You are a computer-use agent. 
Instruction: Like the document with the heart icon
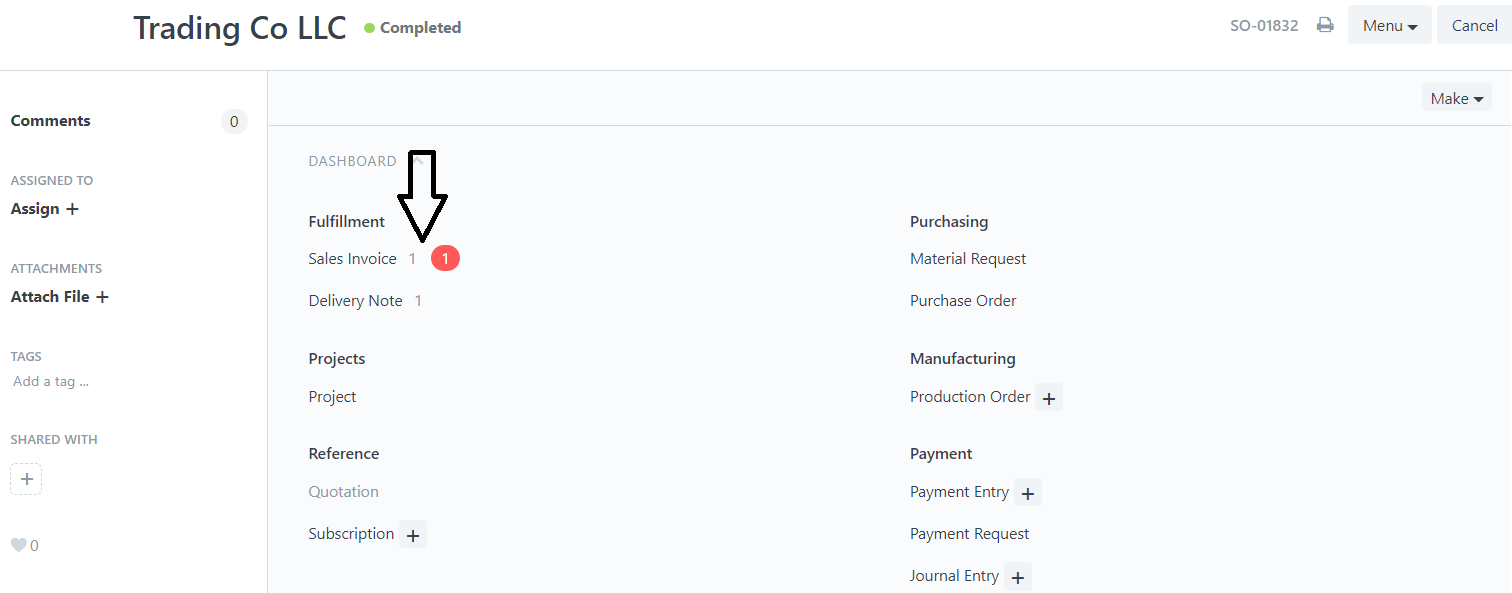18,545
